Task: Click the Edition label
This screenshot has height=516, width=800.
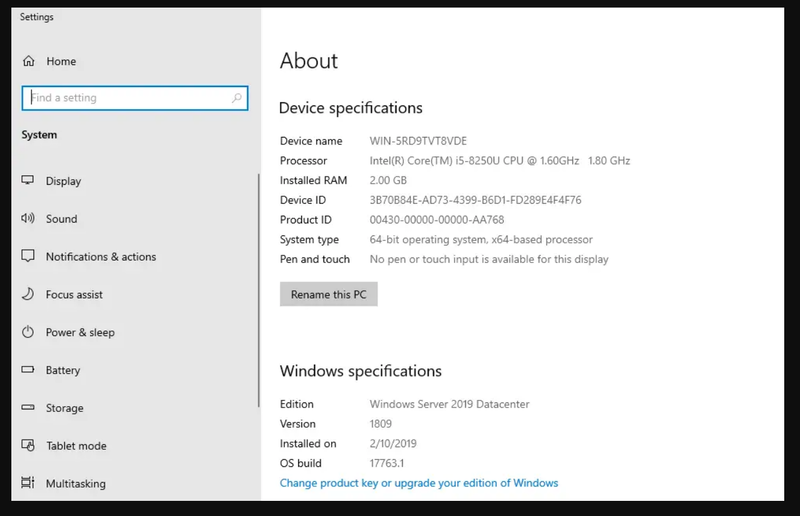Action: pyautogui.click(x=296, y=404)
